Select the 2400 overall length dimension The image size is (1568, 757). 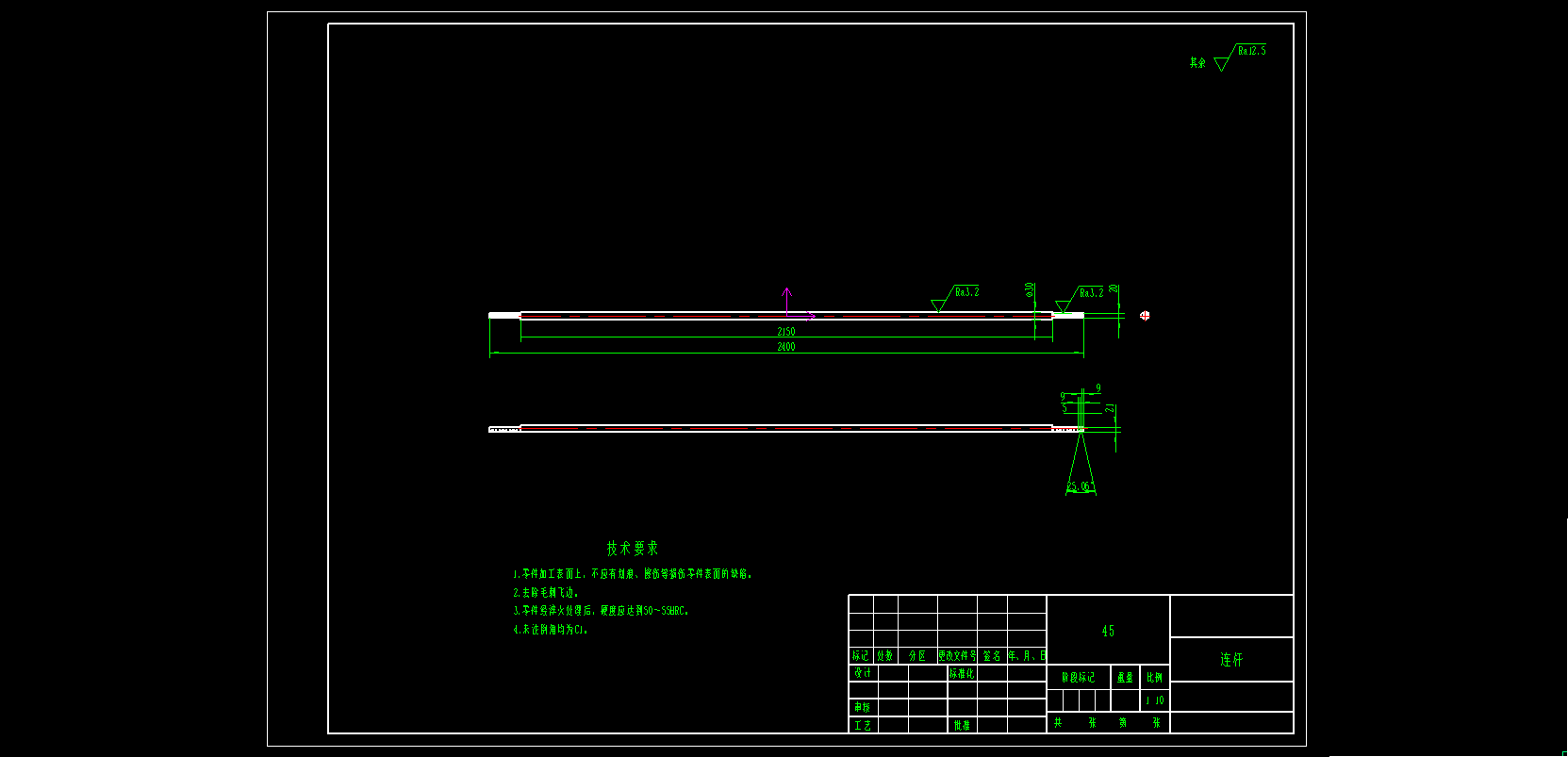(x=785, y=347)
